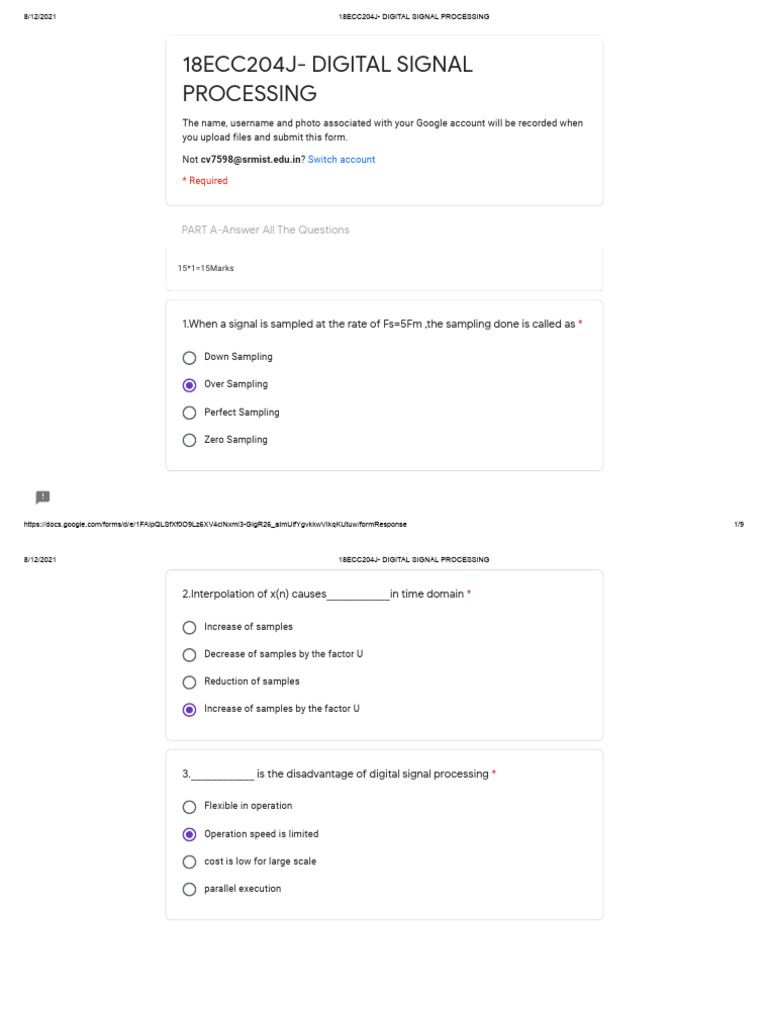Click question 1 sampling rate text
The height and width of the screenshot is (1024, 768).
378,324
